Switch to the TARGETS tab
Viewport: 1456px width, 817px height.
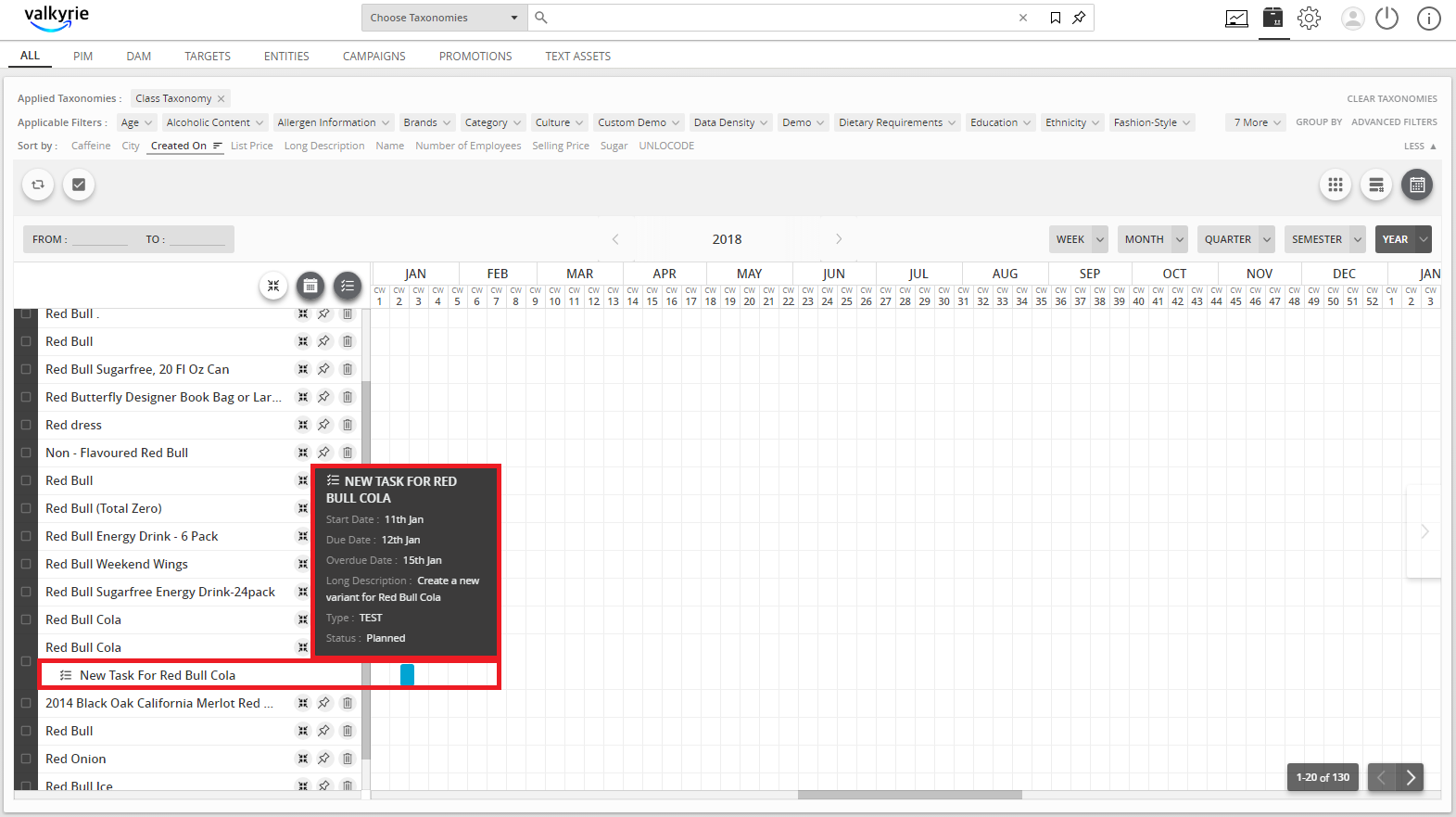point(208,57)
